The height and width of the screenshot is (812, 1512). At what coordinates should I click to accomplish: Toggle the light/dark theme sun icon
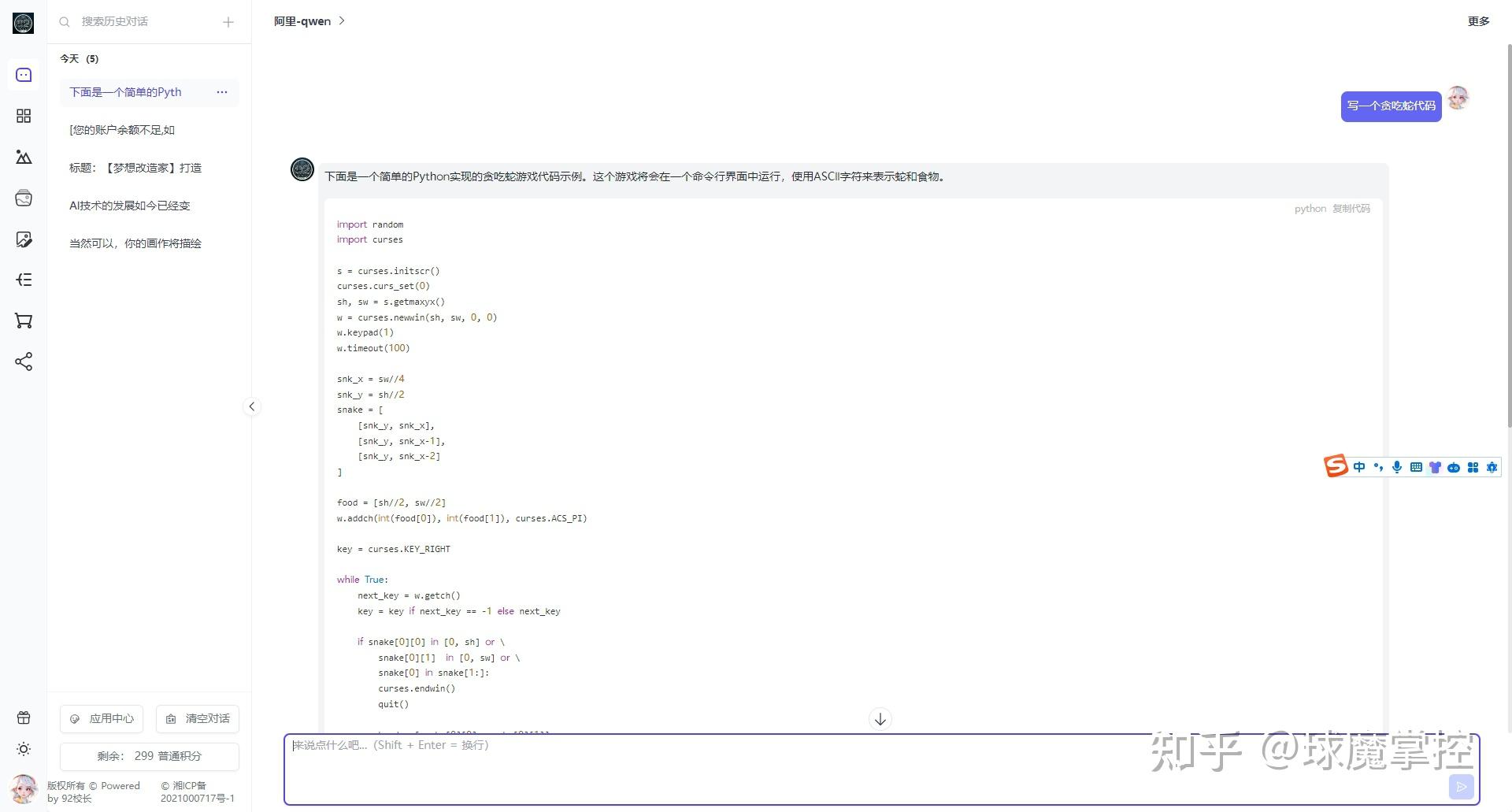(x=24, y=749)
